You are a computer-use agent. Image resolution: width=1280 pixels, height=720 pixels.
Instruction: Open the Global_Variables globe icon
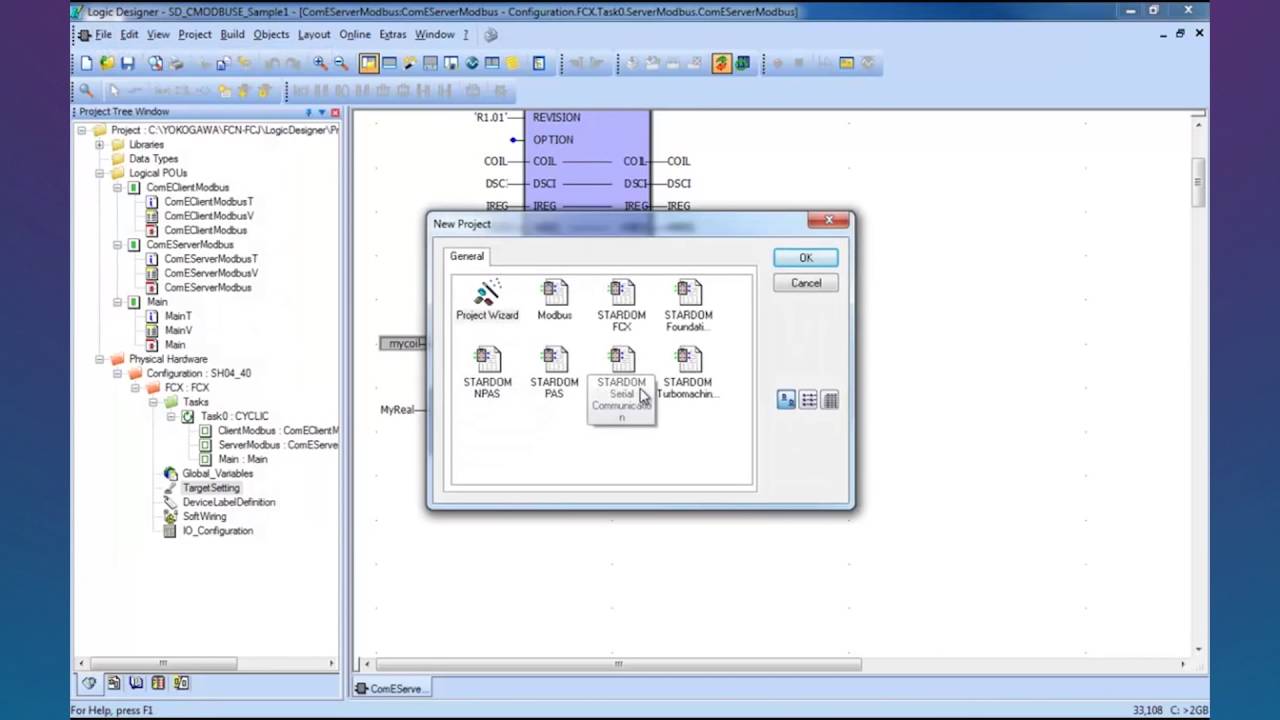pos(170,473)
